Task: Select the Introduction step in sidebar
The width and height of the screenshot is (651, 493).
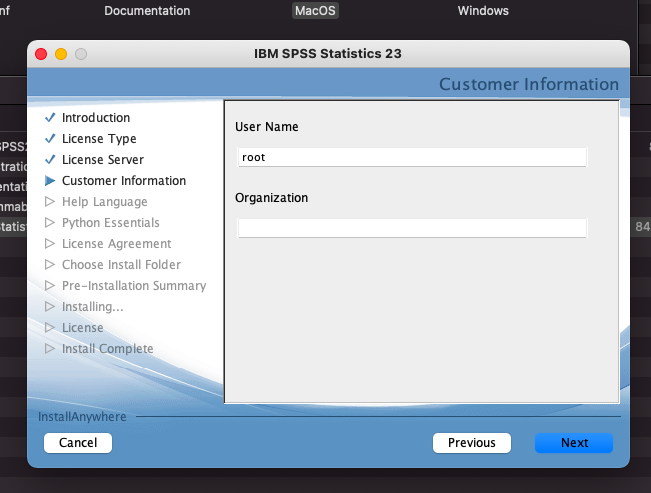Action: click(96, 118)
